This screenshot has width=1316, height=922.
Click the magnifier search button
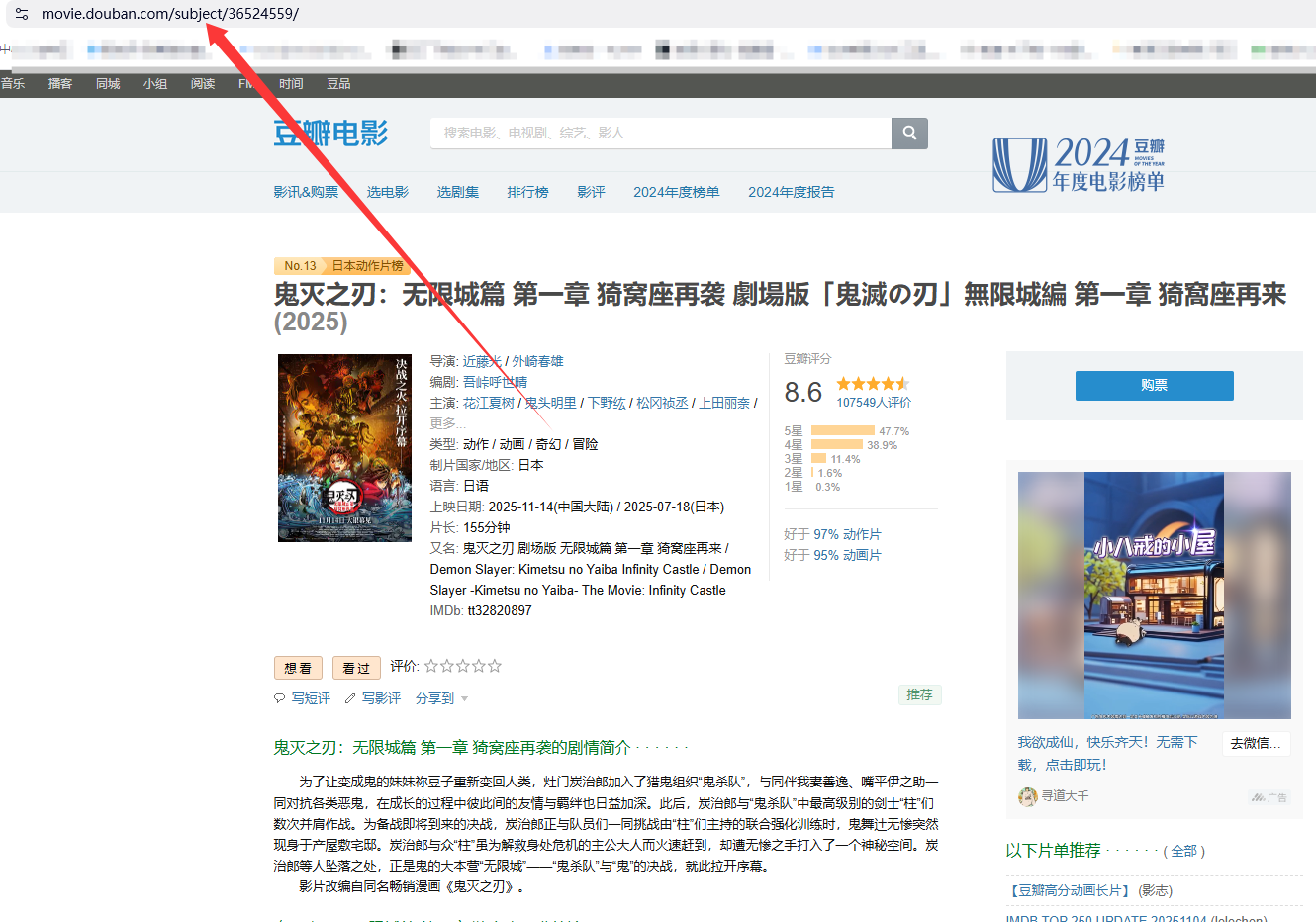point(909,133)
